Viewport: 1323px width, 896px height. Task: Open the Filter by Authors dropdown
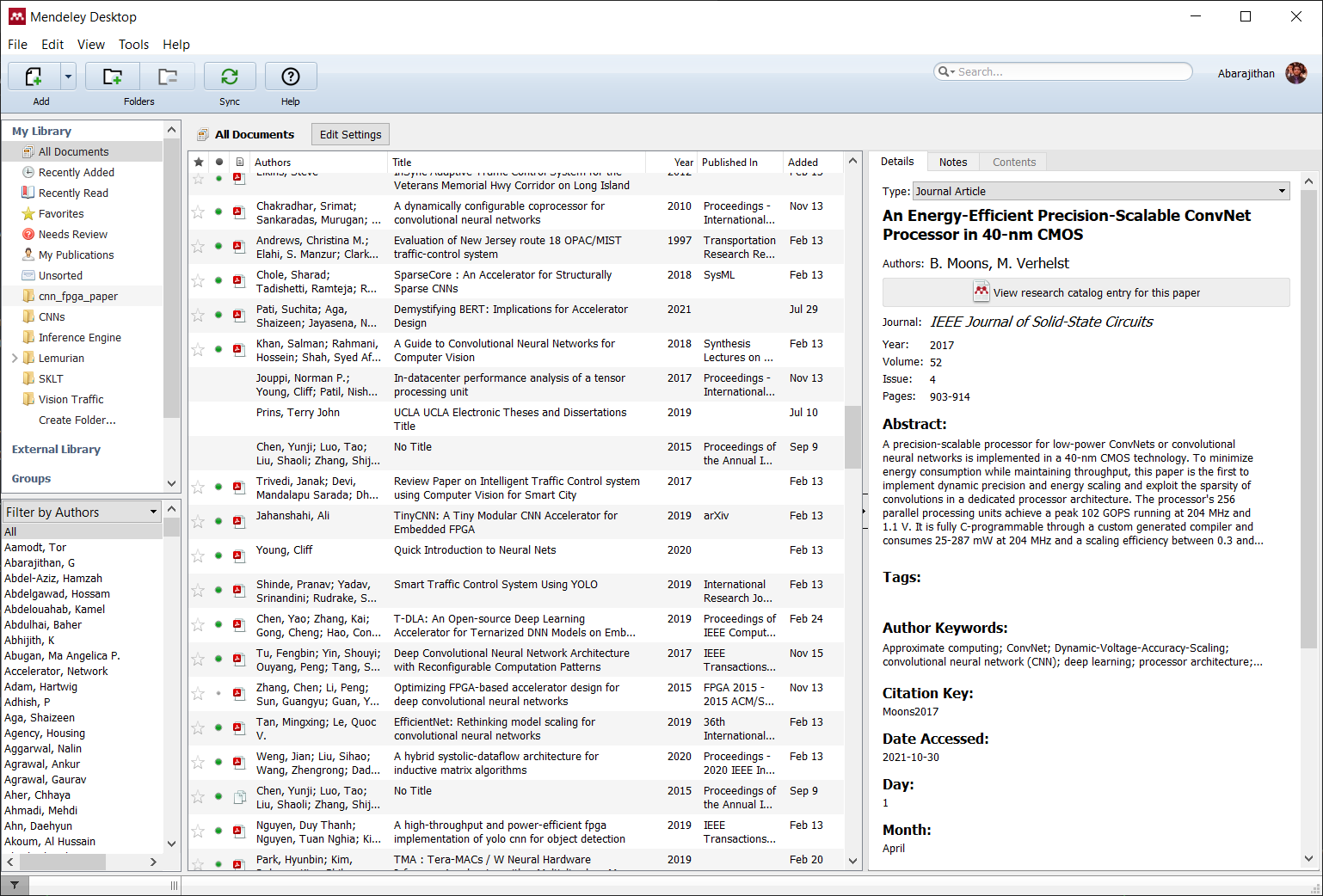[x=82, y=512]
